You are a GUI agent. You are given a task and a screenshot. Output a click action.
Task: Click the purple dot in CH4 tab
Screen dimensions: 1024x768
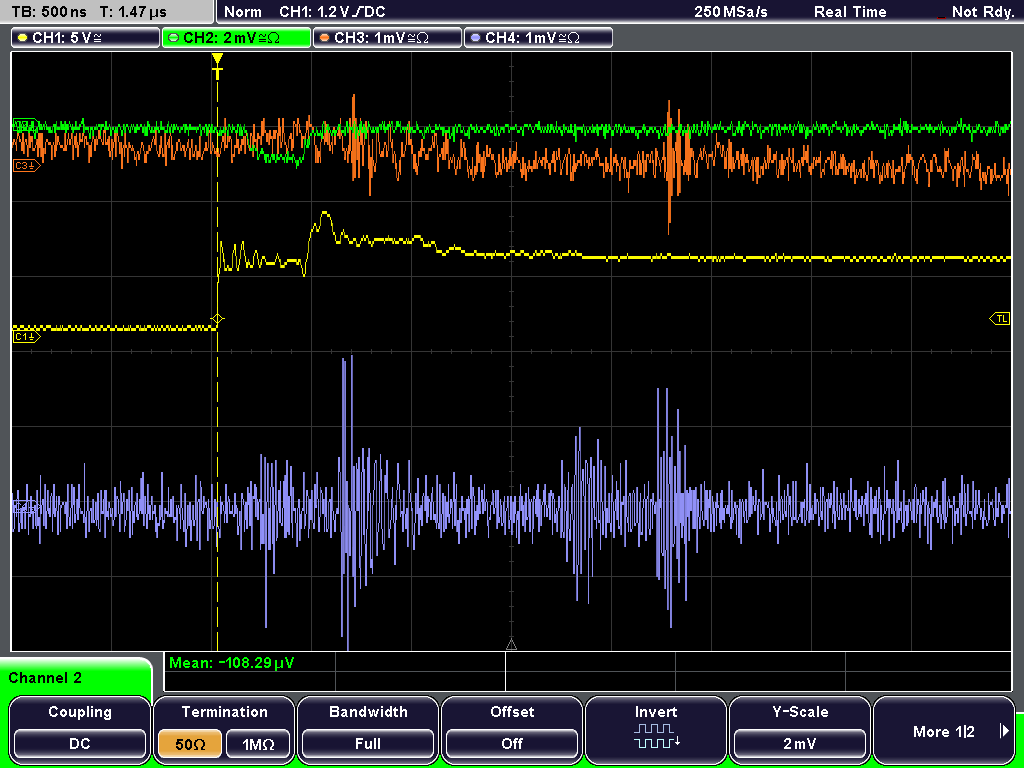click(475, 38)
